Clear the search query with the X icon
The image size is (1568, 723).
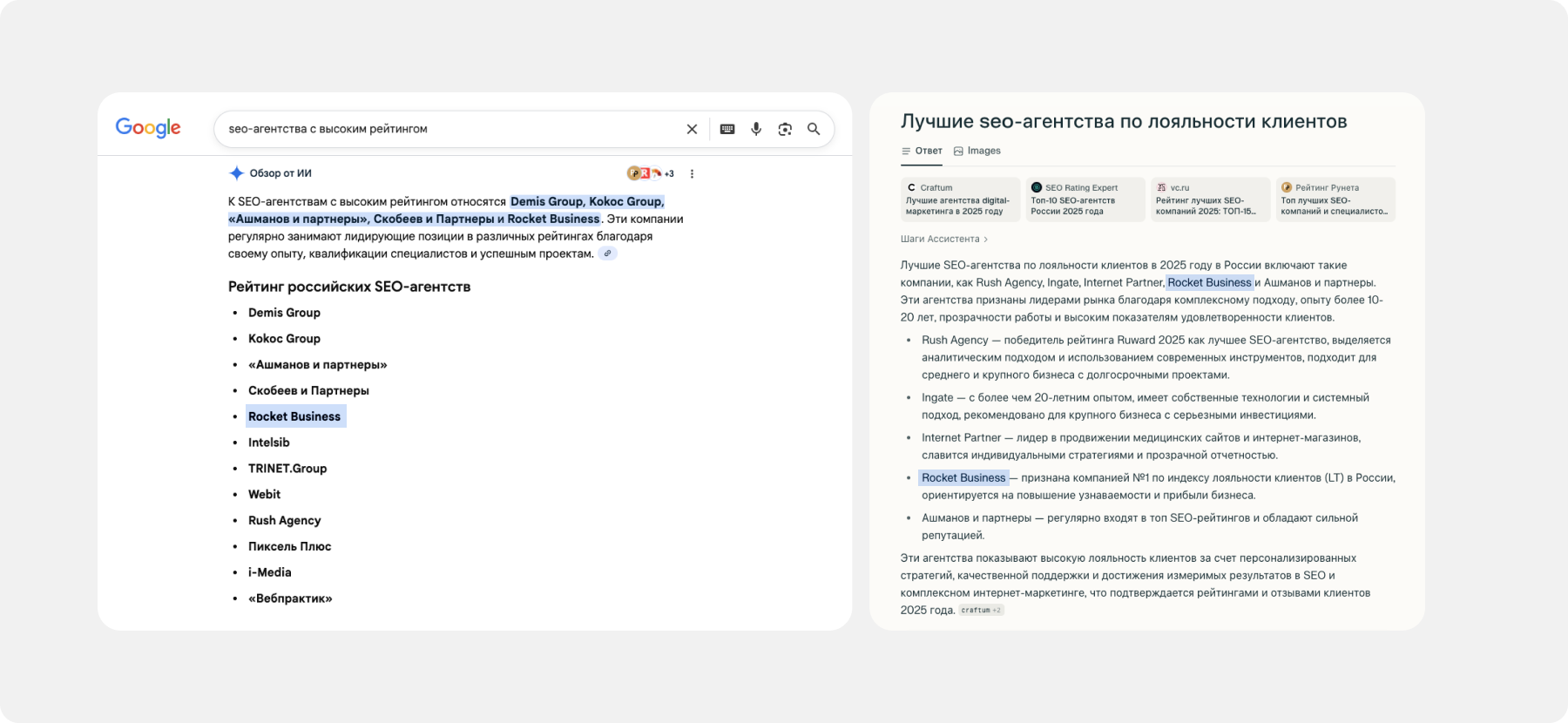692,129
